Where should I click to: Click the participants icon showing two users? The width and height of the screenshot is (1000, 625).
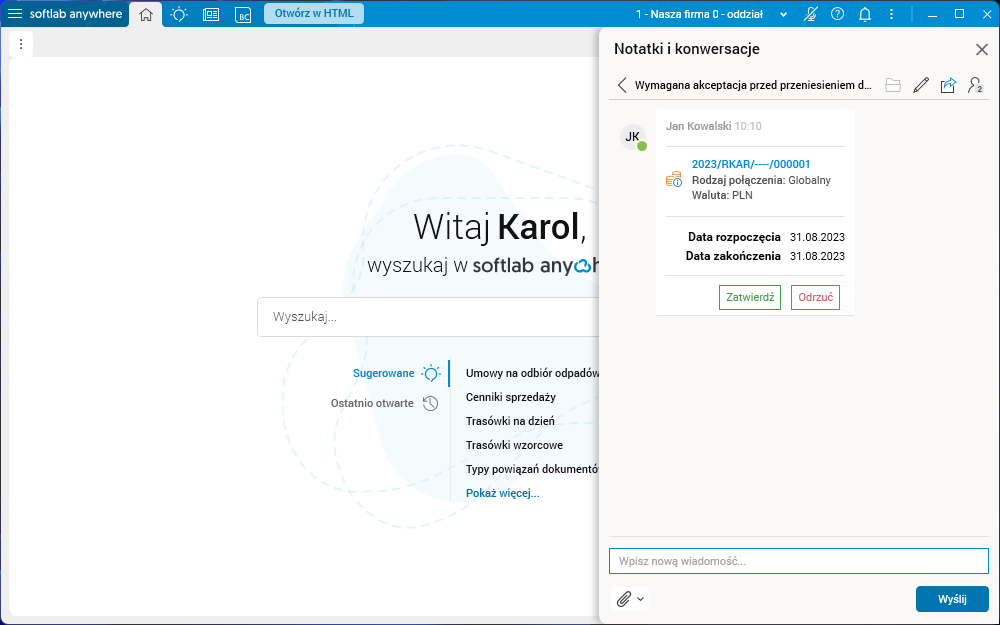tap(974, 85)
